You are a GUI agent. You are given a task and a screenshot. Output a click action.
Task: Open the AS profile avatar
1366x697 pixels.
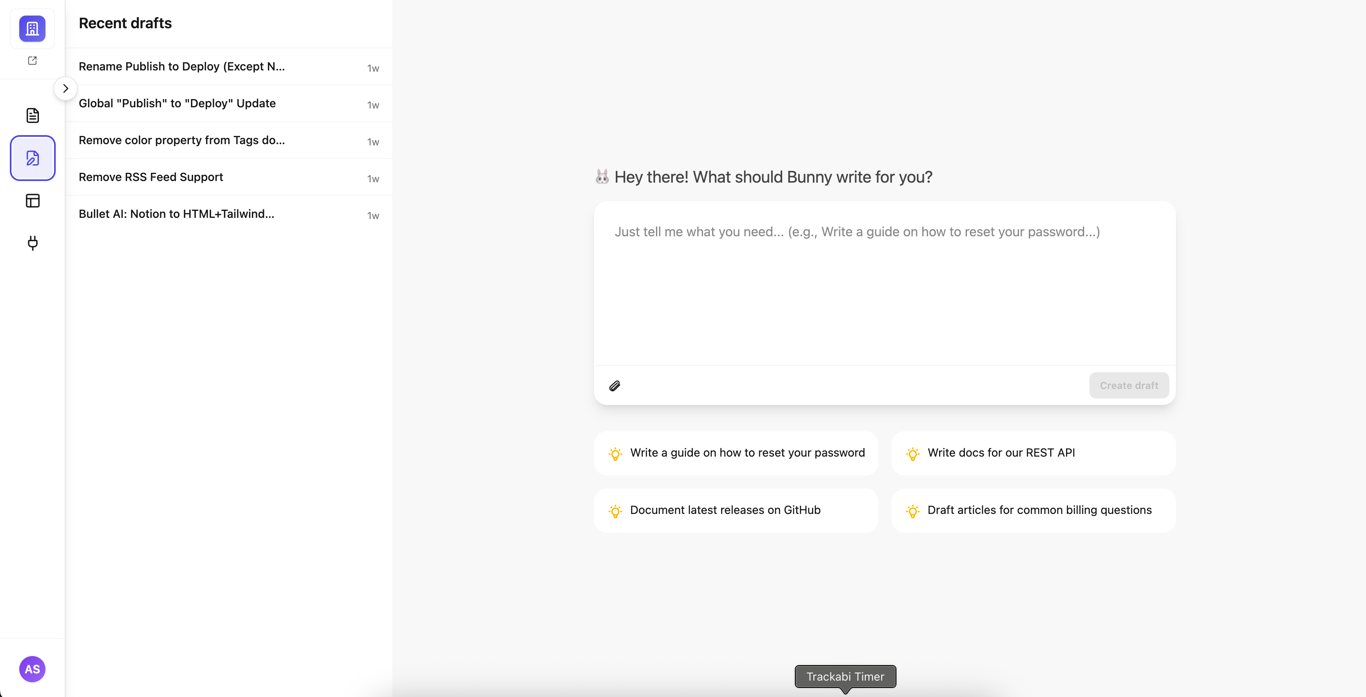[31, 669]
